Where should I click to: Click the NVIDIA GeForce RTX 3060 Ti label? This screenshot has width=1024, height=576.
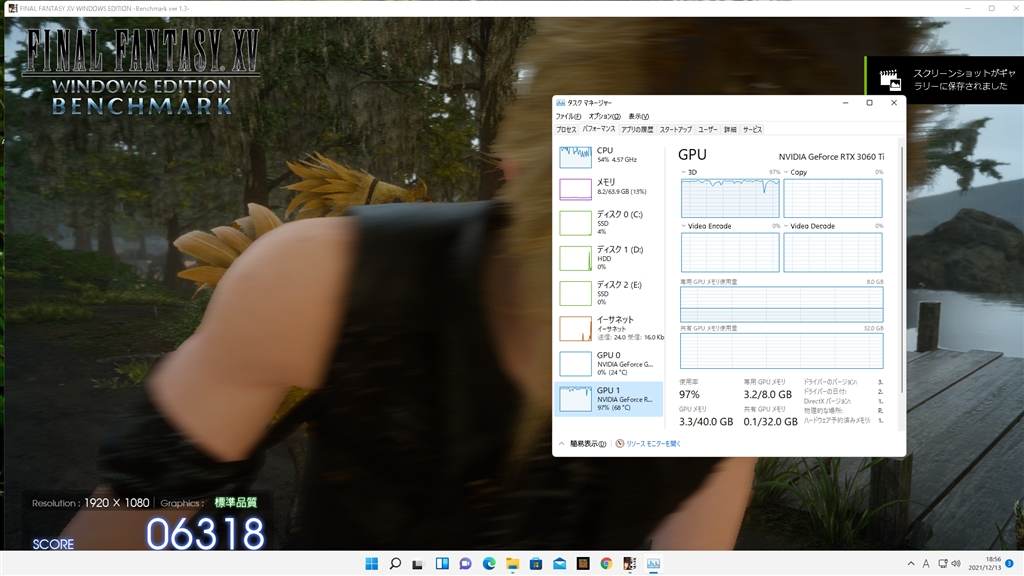tap(831, 157)
